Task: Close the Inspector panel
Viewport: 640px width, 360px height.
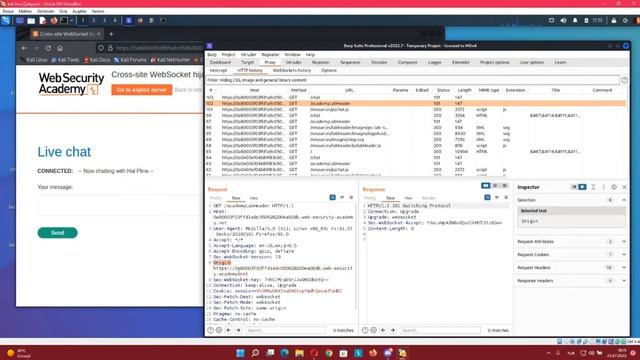Action: click(x=624, y=187)
